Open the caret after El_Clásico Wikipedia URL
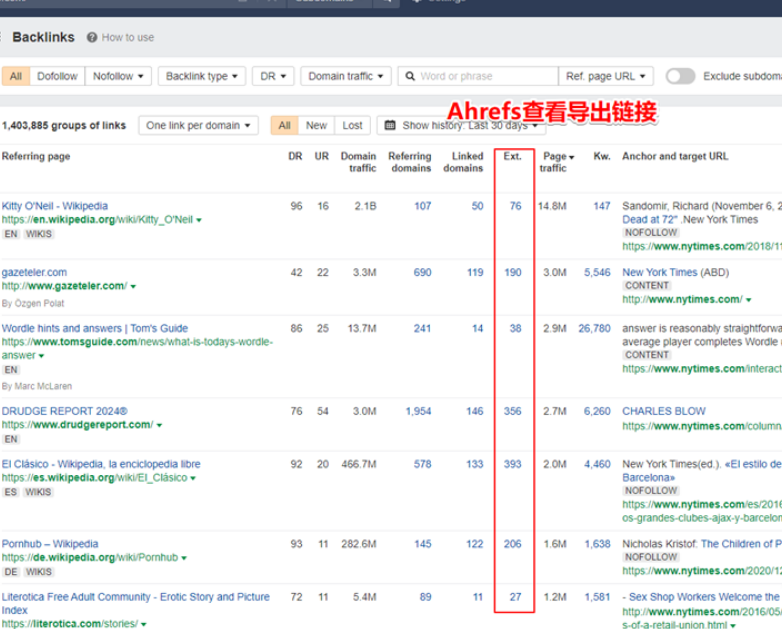This screenshot has width=782, height=629. point(193,479)
